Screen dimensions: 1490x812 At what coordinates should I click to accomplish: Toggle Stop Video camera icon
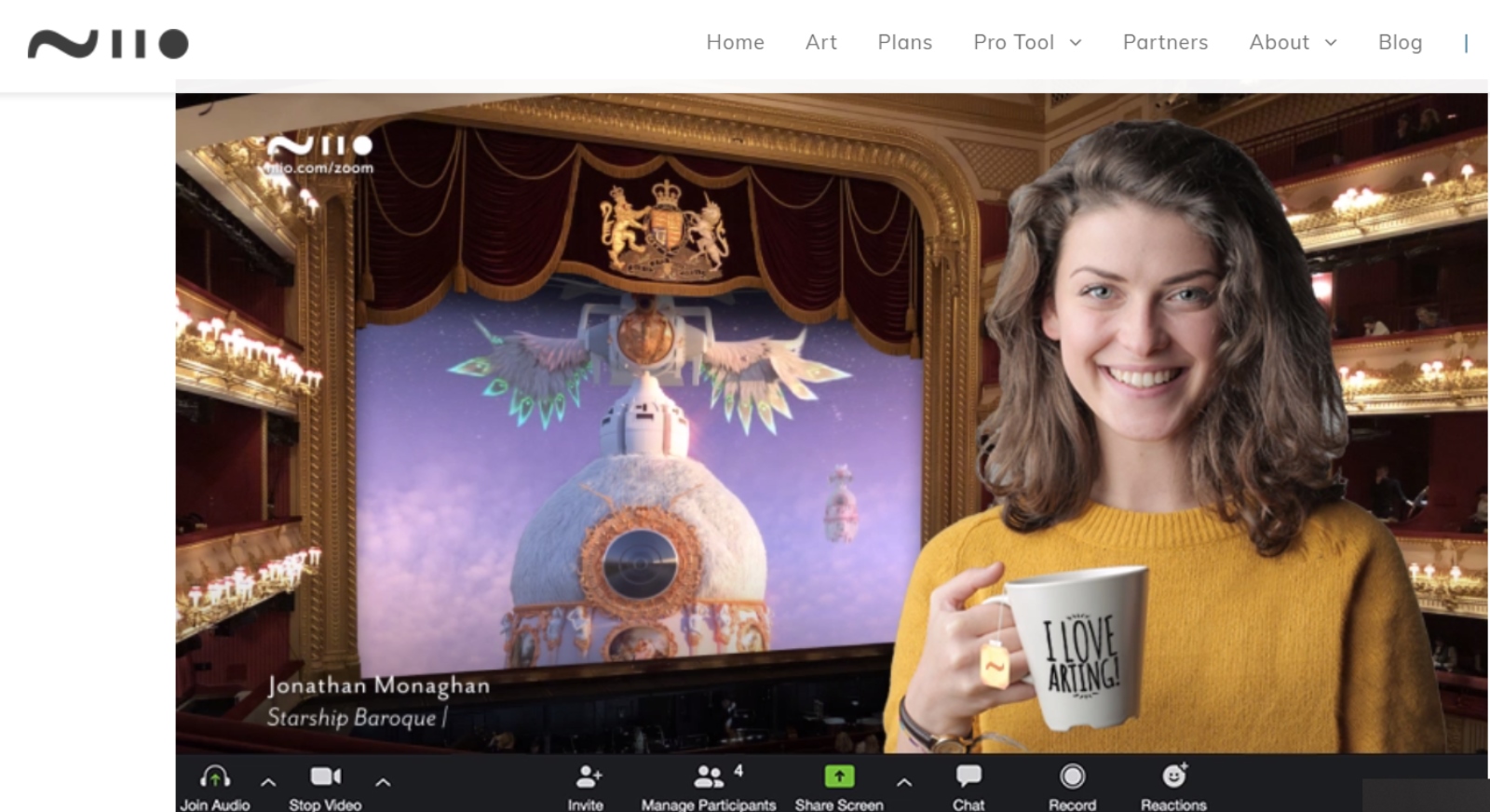tap(325, 778)
